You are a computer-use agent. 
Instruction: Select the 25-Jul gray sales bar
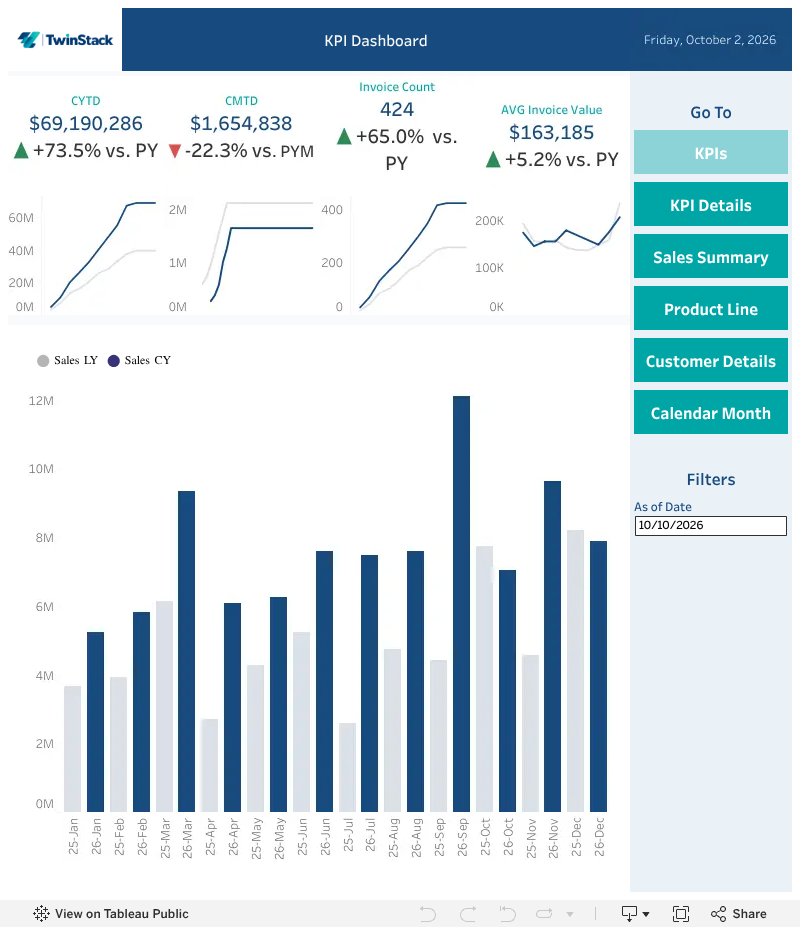pos(348,767)
